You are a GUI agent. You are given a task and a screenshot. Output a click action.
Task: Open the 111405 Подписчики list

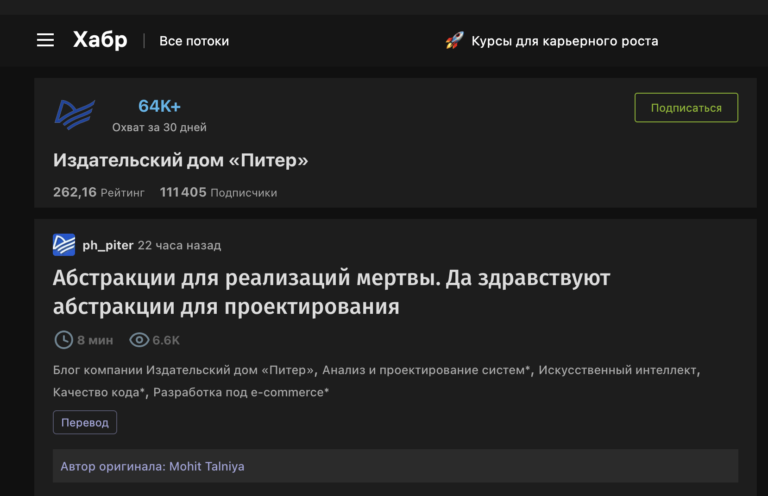218,192
